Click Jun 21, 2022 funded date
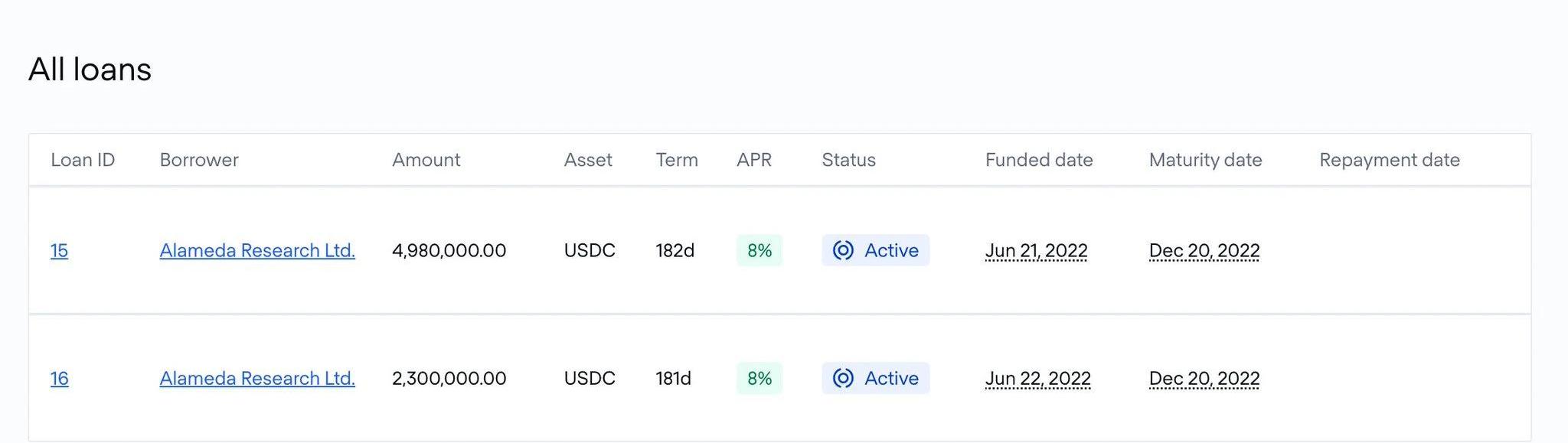The height and width of the screenshot is (443, 1568). (1036, 251)
